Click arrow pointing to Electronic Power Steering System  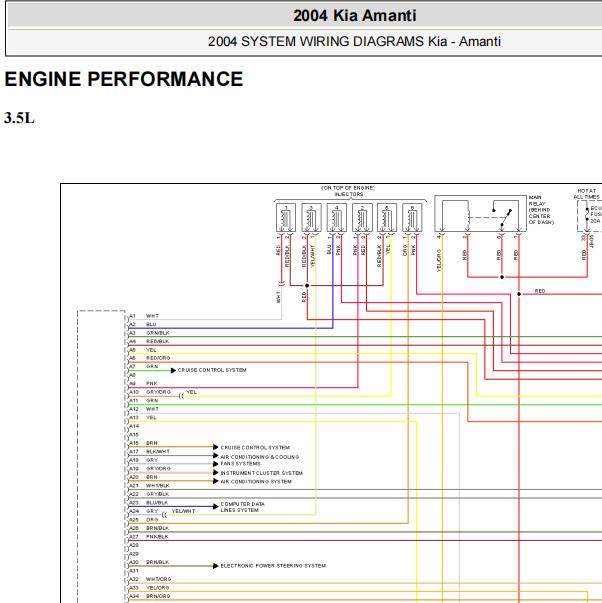coord(216,566)
